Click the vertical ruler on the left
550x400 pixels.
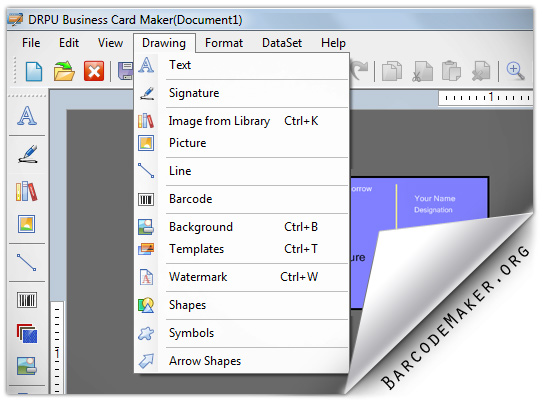coord(57,347)
